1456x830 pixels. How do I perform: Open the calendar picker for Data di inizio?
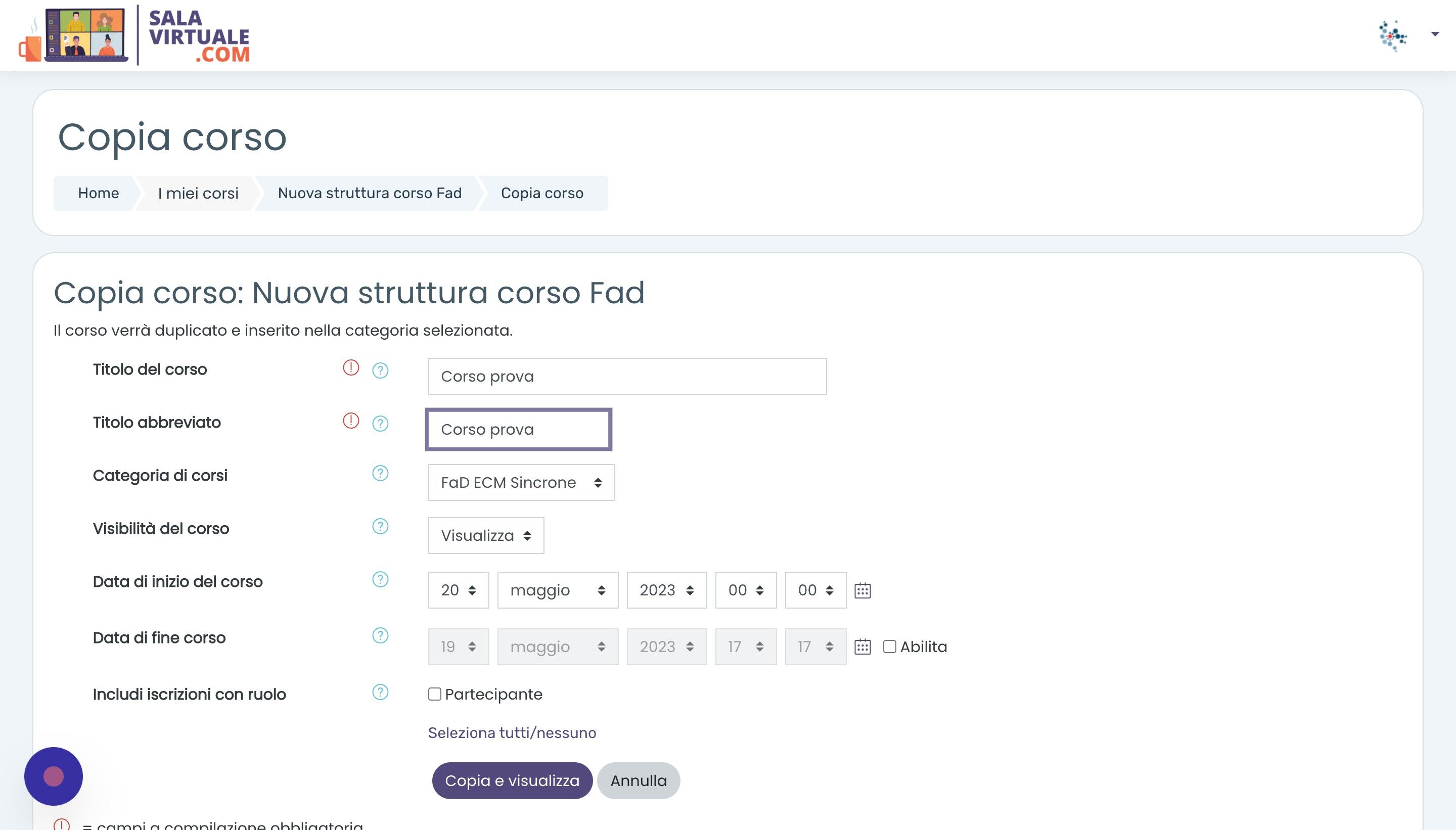[x=863, y=590]
